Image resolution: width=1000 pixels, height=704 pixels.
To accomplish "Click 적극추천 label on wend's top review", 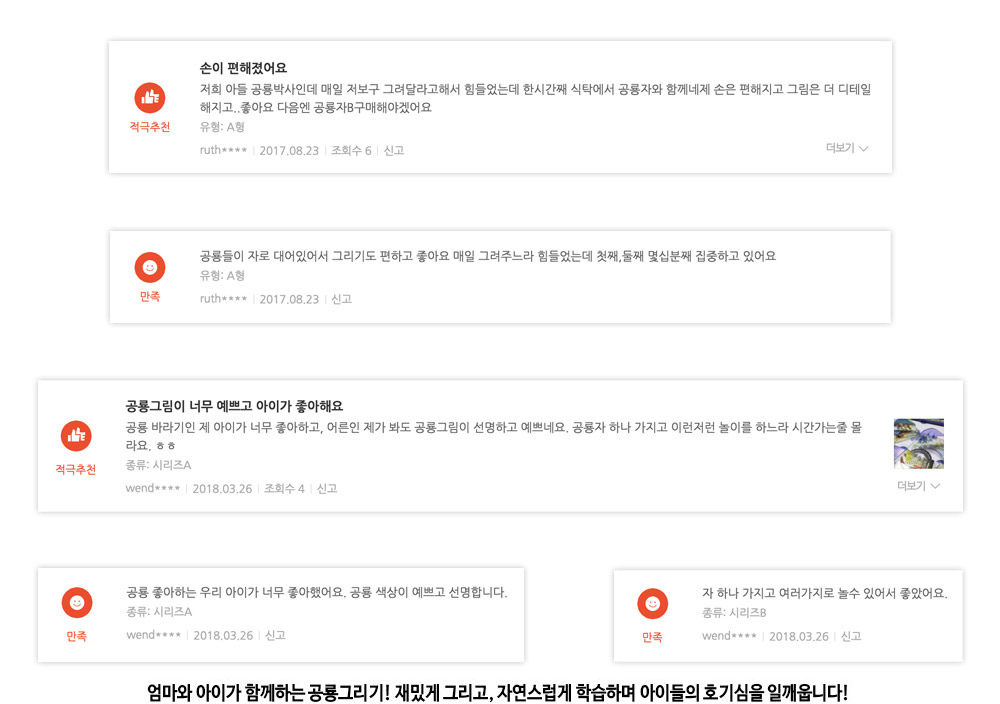I will pyautogui.click(x=75, y=469).
